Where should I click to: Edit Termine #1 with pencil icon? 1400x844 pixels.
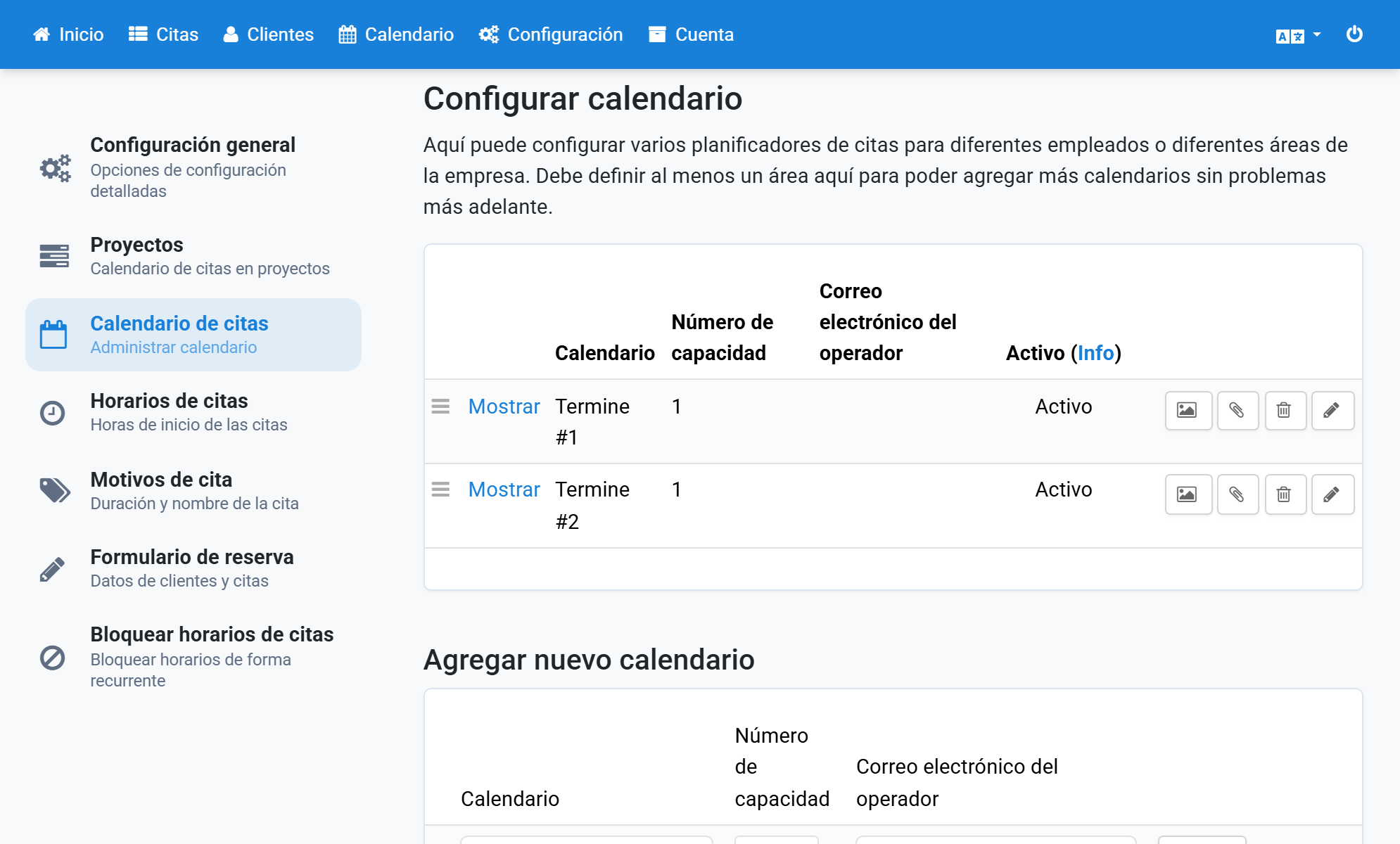pyautogui.click(x=1332, y=410)
